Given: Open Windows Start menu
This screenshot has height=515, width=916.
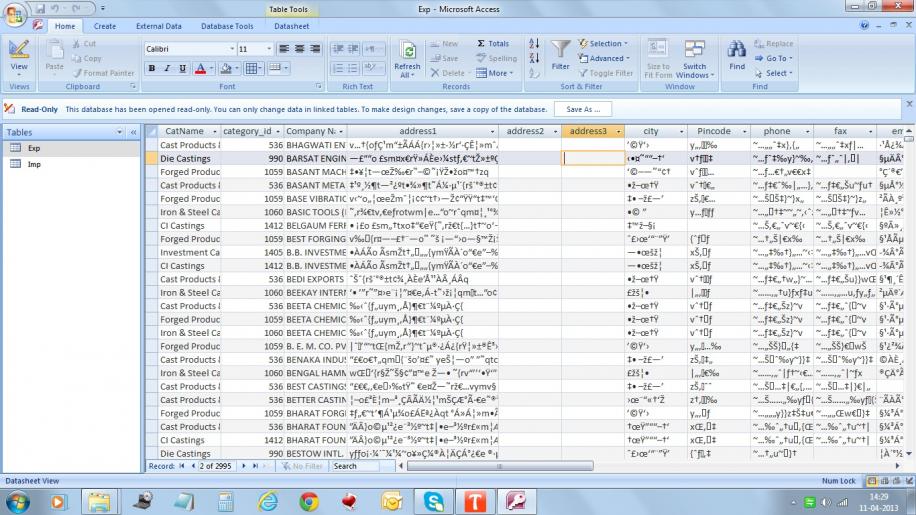Looking at the screenshot, I should [x=18, y=502].
